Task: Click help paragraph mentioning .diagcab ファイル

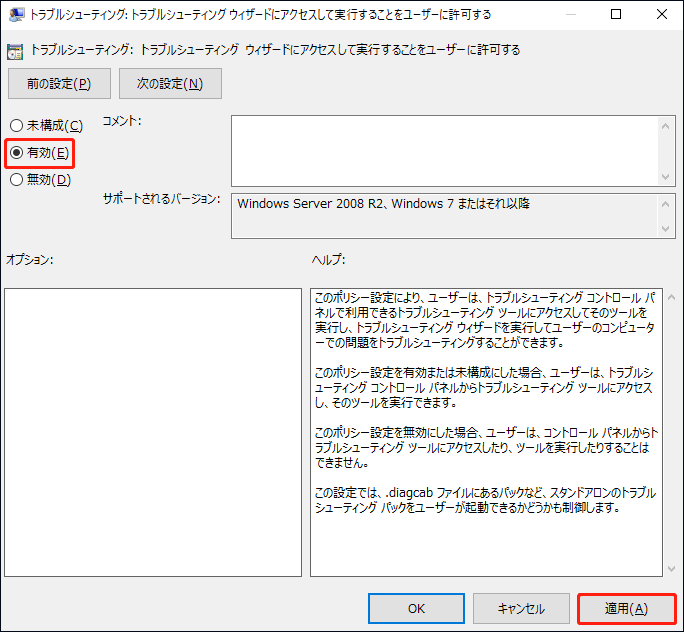Action: tap(485, 500)
